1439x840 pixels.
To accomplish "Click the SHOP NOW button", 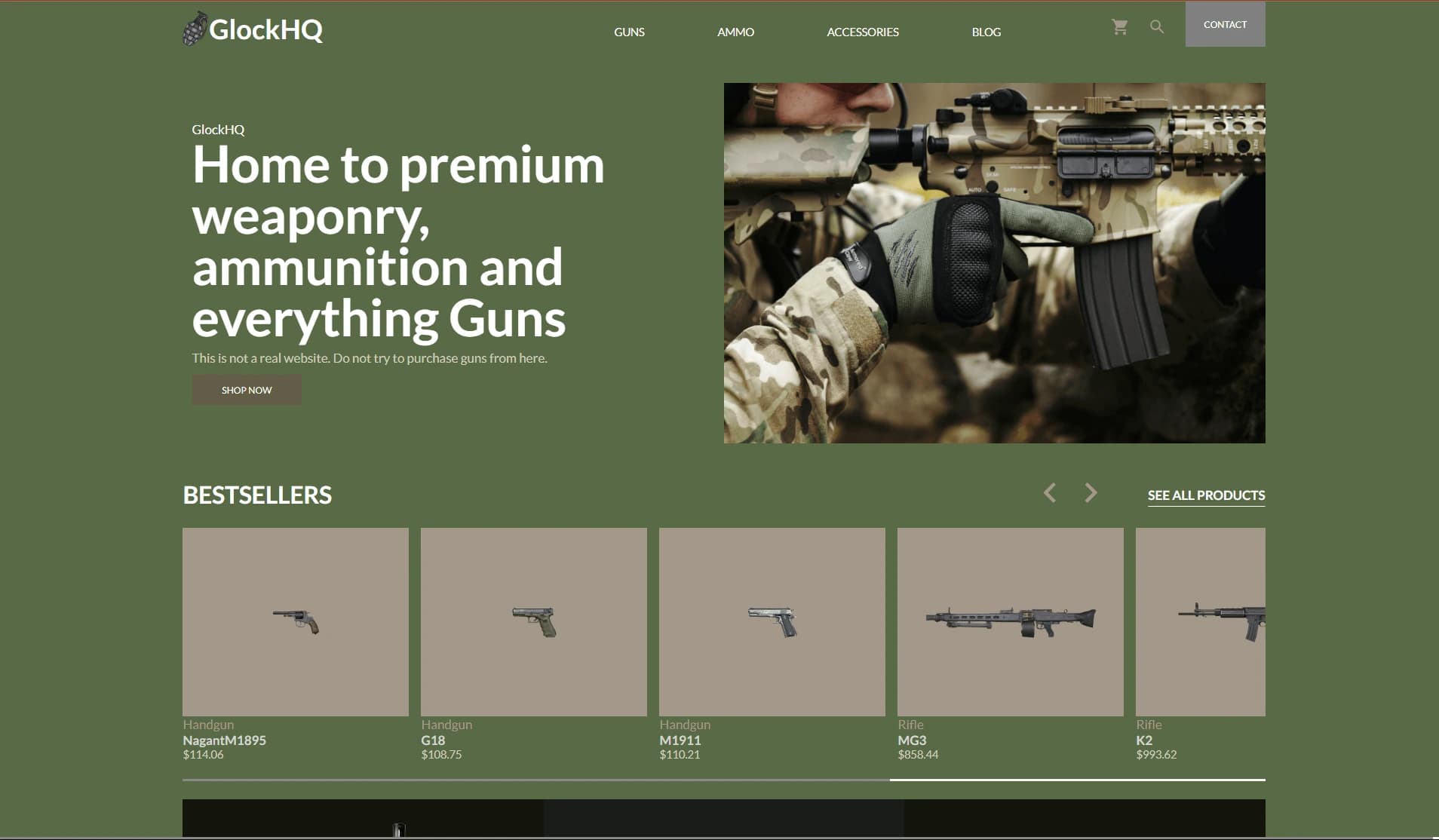I will [247, 390].
